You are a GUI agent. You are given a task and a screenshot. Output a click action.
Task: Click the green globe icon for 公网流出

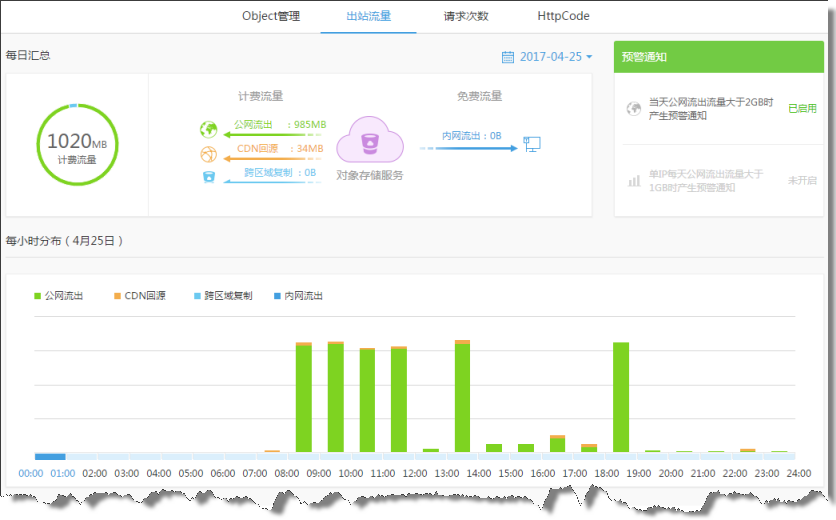click(208, 129)
